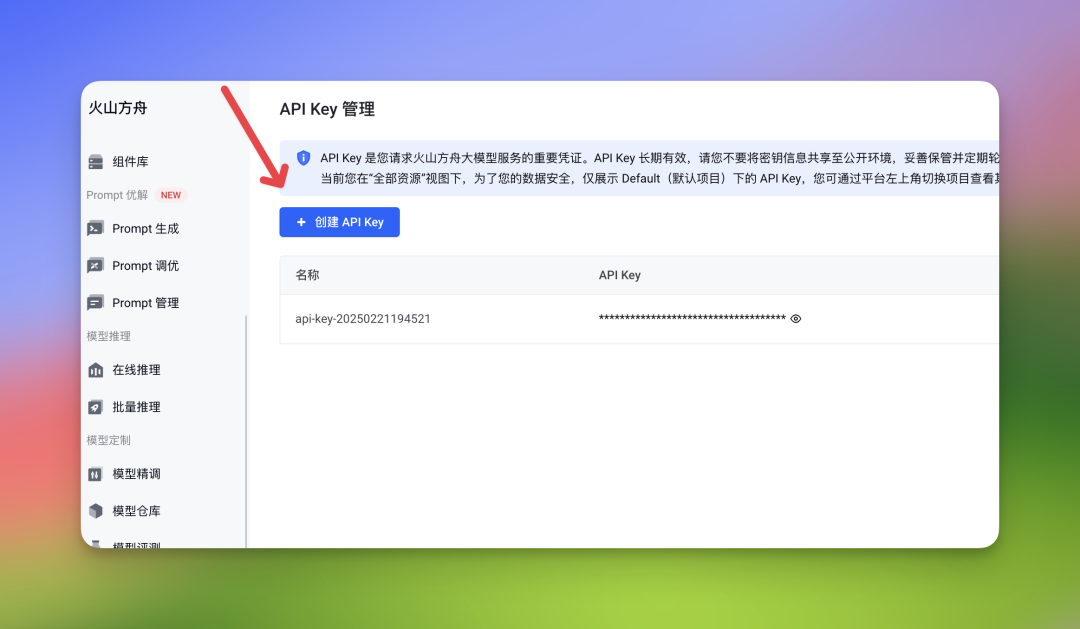Click the Prompt 生成 terminal icon

coord(96,229)
